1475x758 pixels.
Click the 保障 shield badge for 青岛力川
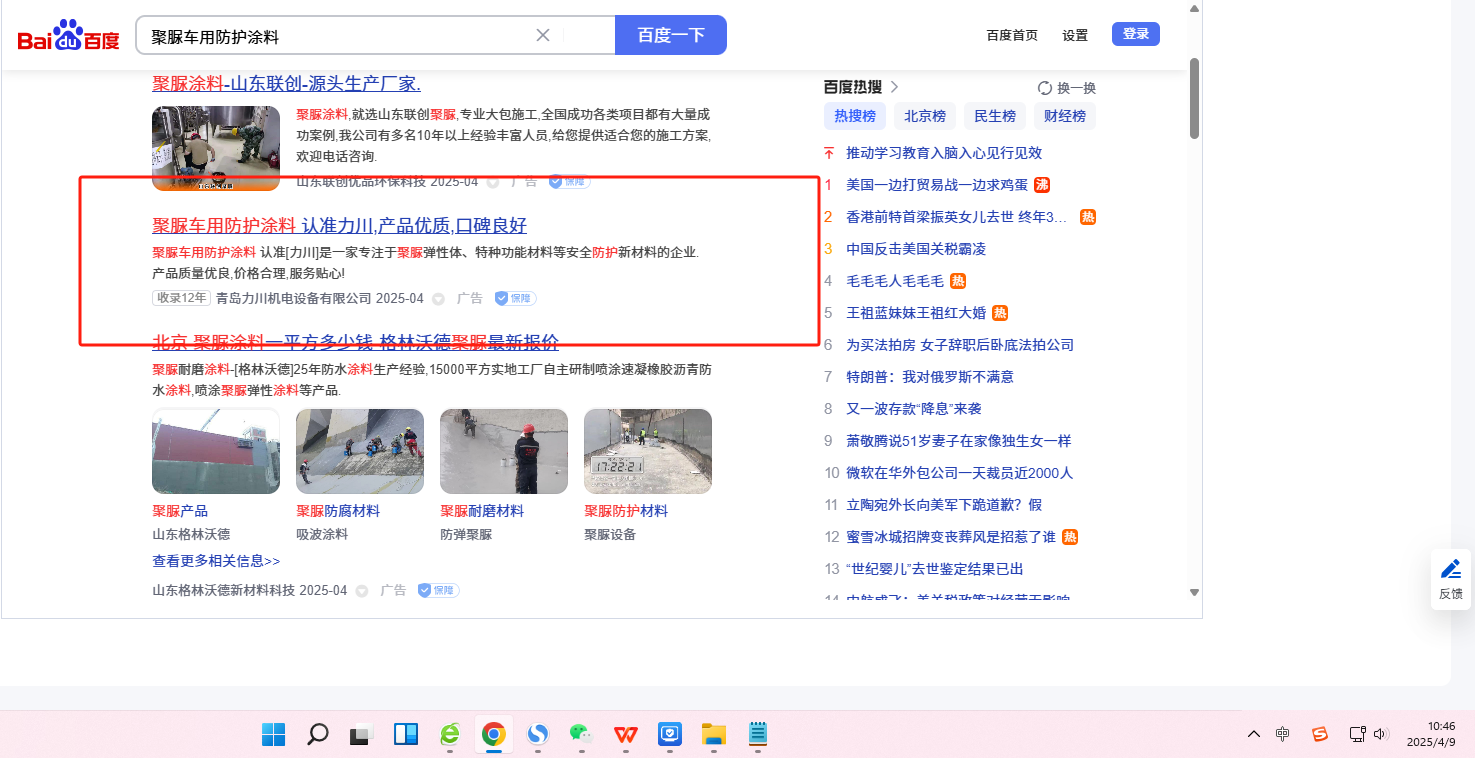516,298
